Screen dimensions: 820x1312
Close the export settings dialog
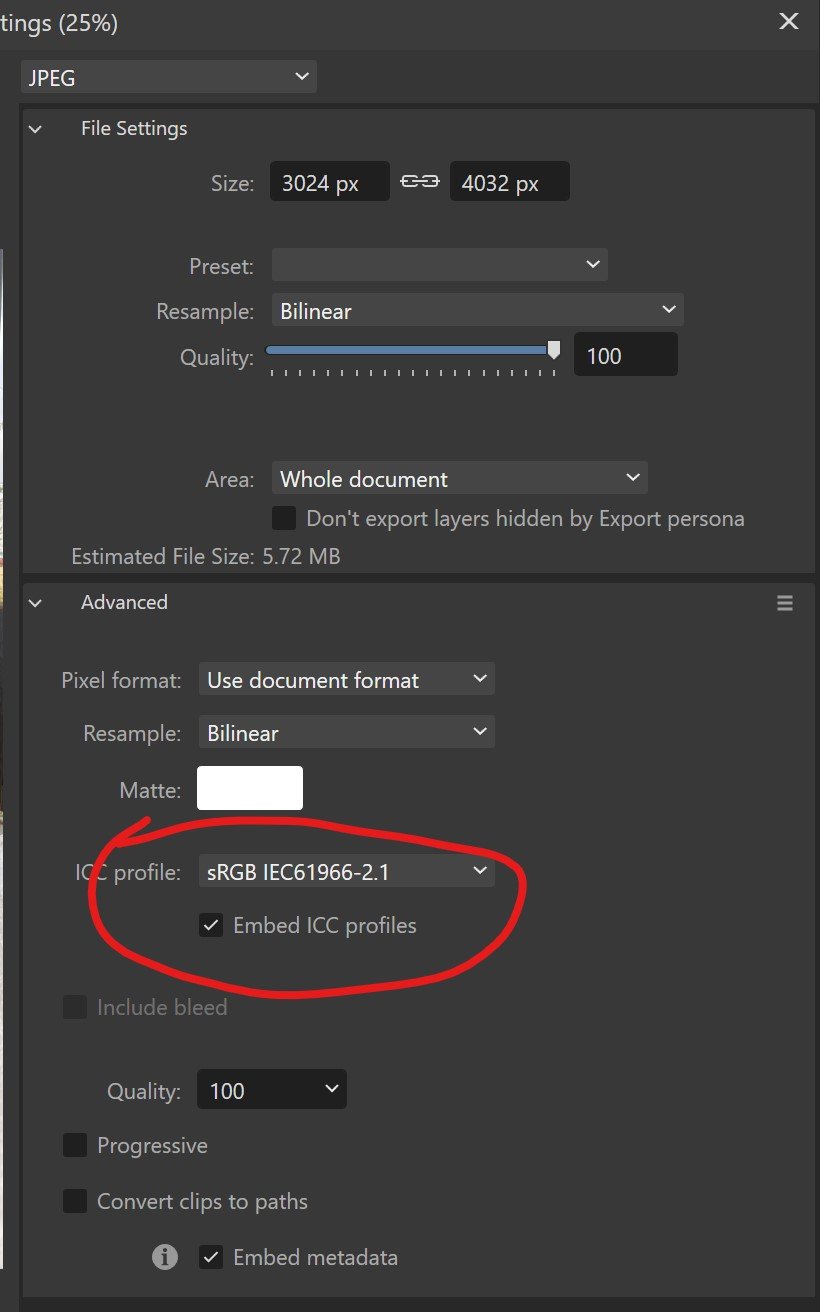coord(789,21)
